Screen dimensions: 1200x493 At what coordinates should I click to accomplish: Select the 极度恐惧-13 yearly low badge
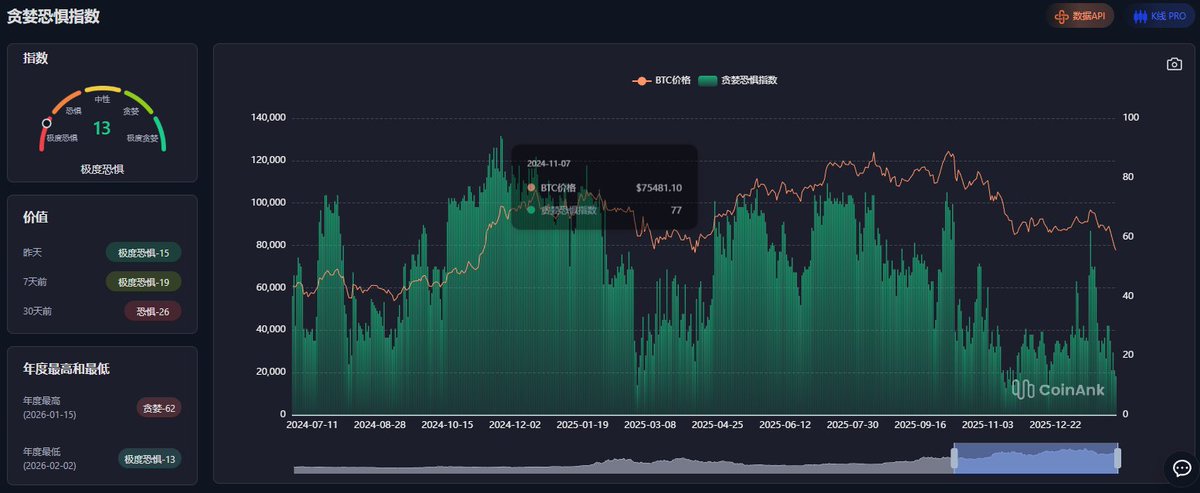click(149, 458)
